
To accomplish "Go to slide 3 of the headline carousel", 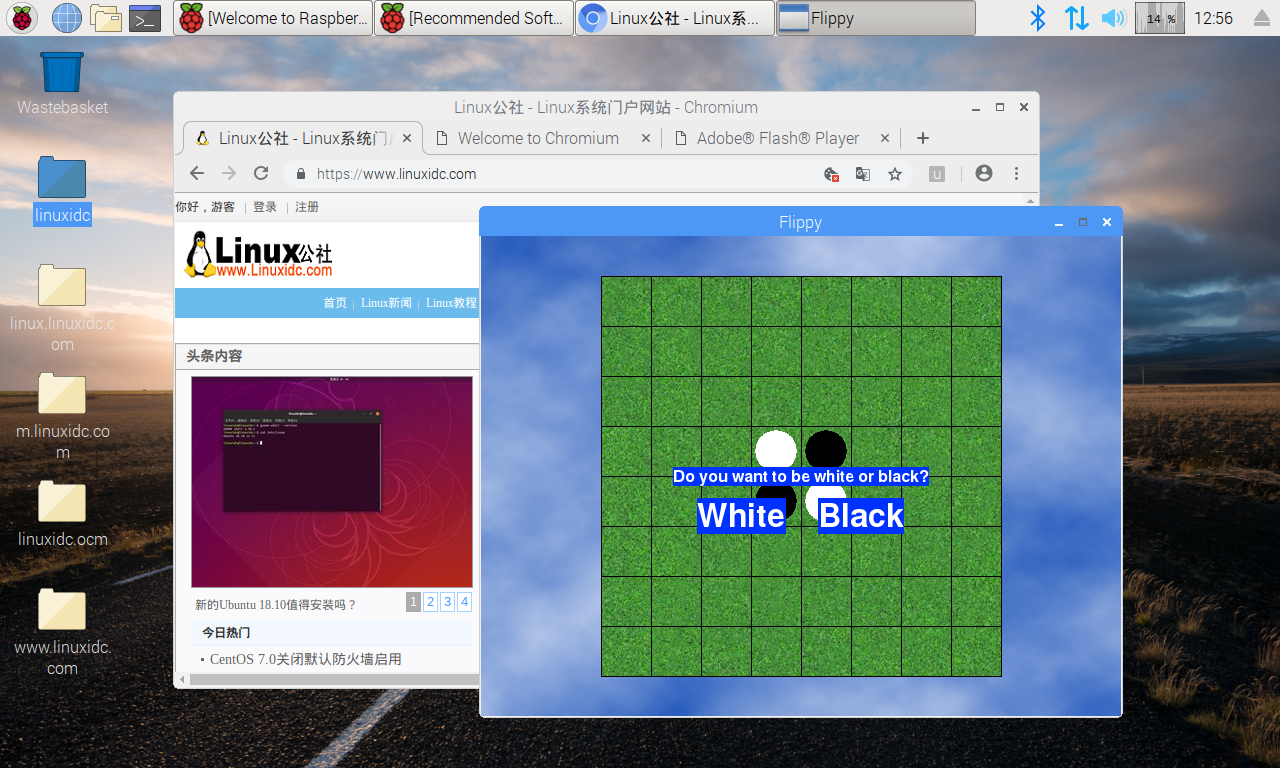I will (x=448, y=602).
